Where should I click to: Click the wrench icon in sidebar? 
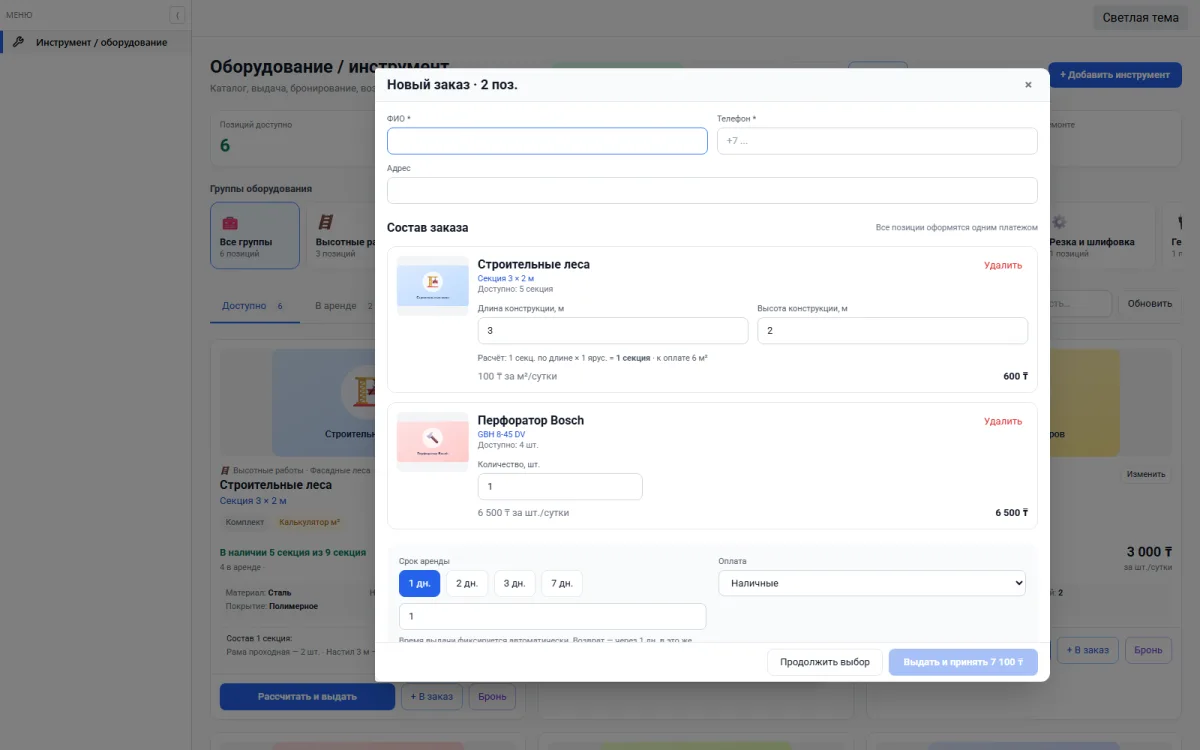point(18,42)
